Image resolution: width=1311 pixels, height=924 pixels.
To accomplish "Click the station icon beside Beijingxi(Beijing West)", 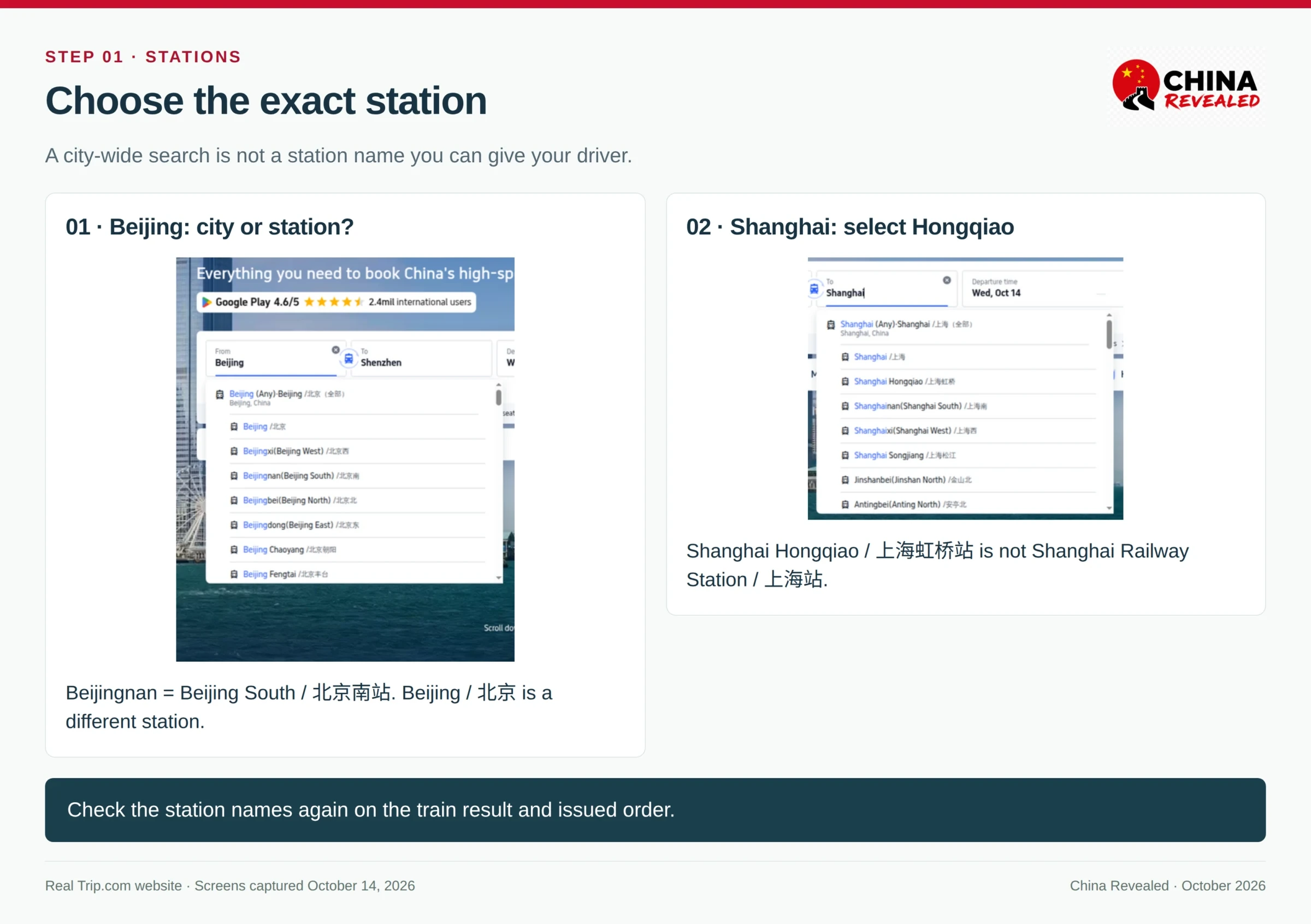I will coord(234,452).
